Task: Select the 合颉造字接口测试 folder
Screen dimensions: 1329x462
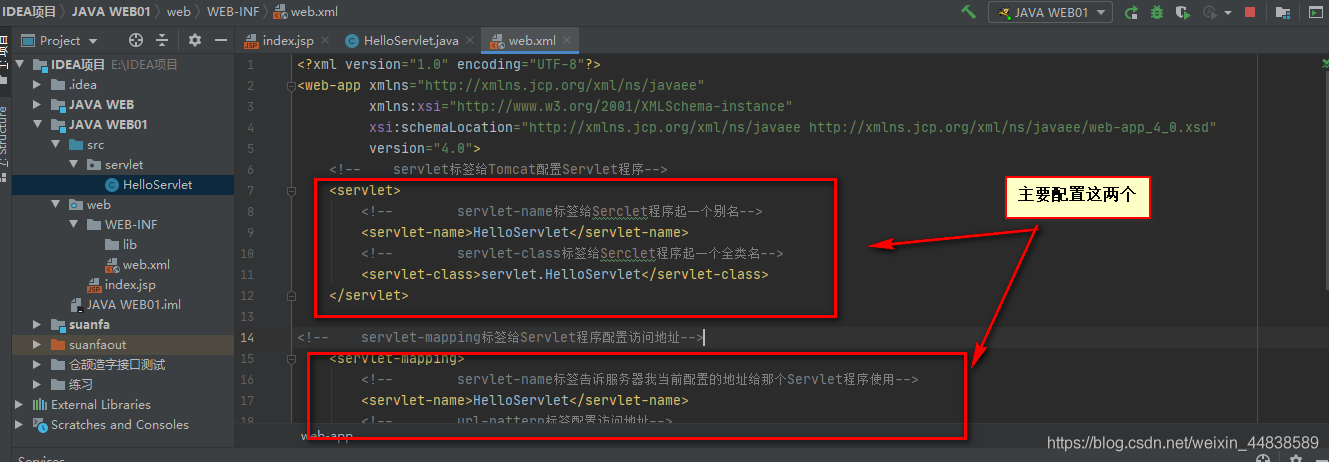Action: (x=116, y=365)
